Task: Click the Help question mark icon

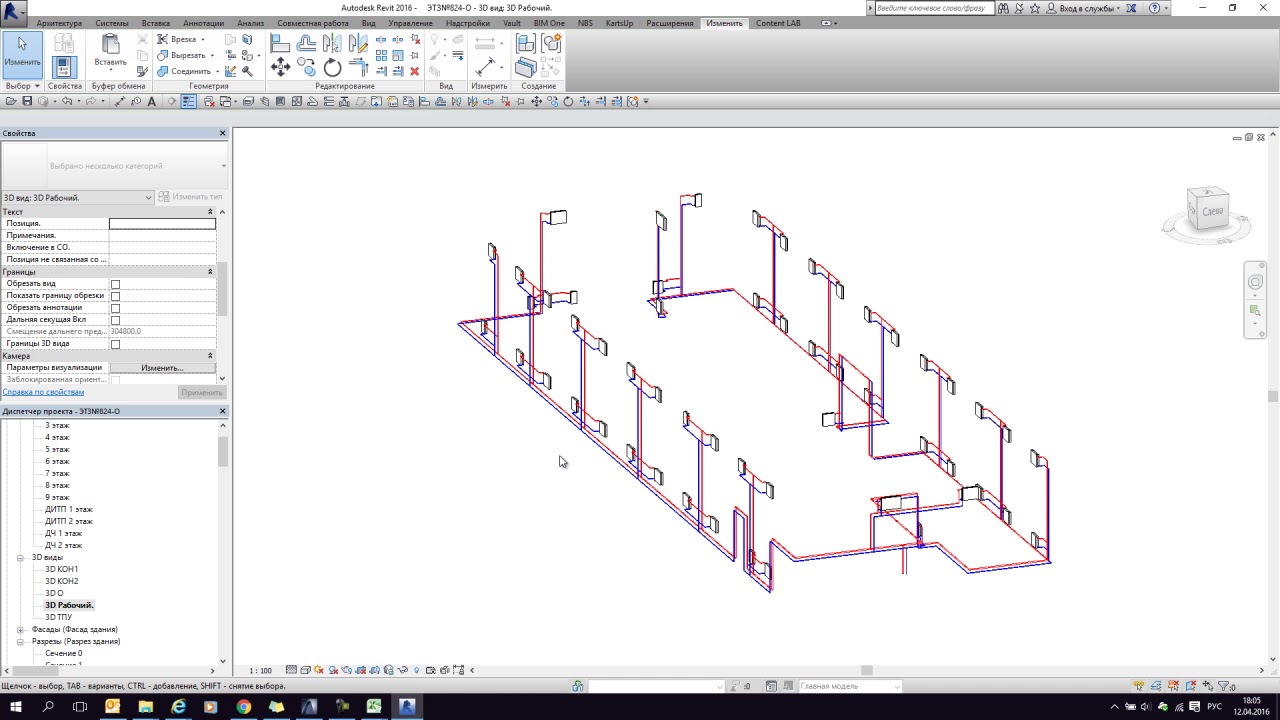Action: pos(1154,7)
